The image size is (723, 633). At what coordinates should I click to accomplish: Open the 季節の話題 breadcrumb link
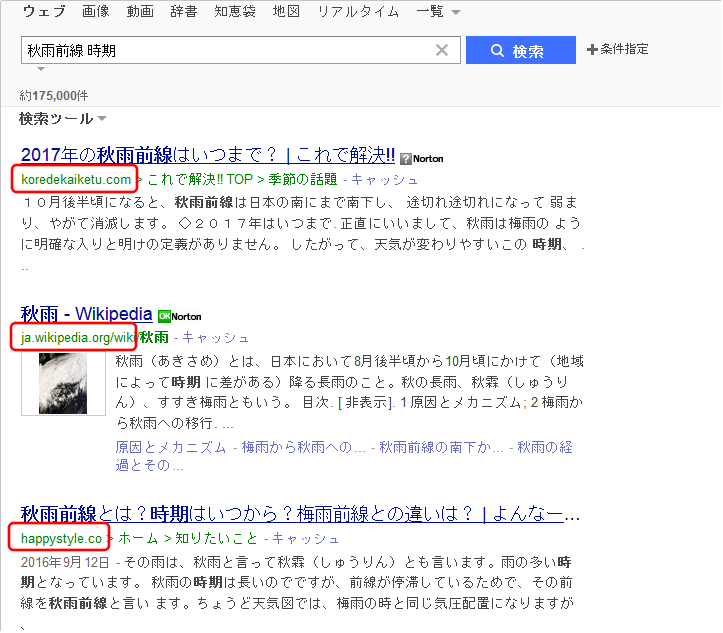(303, 179)
